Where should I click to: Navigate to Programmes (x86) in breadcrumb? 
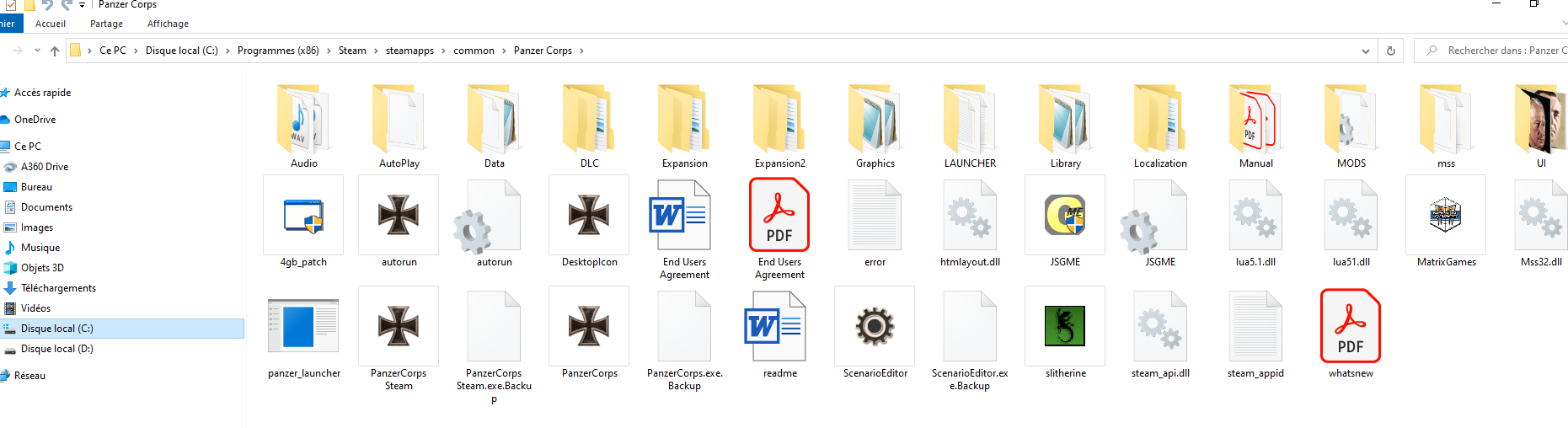click(x=278, y=51)
